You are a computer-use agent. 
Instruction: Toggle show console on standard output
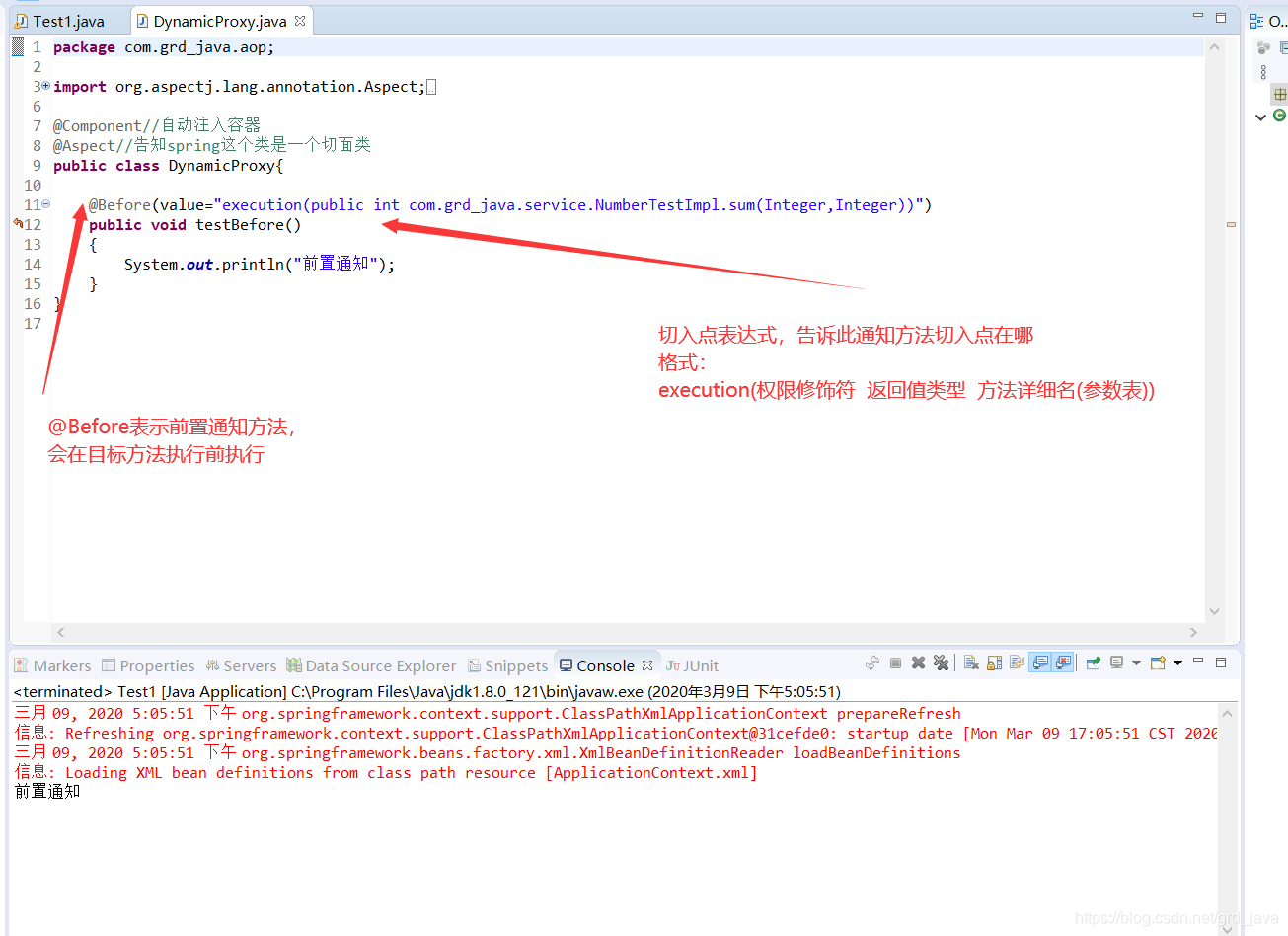coord(1040,663)
